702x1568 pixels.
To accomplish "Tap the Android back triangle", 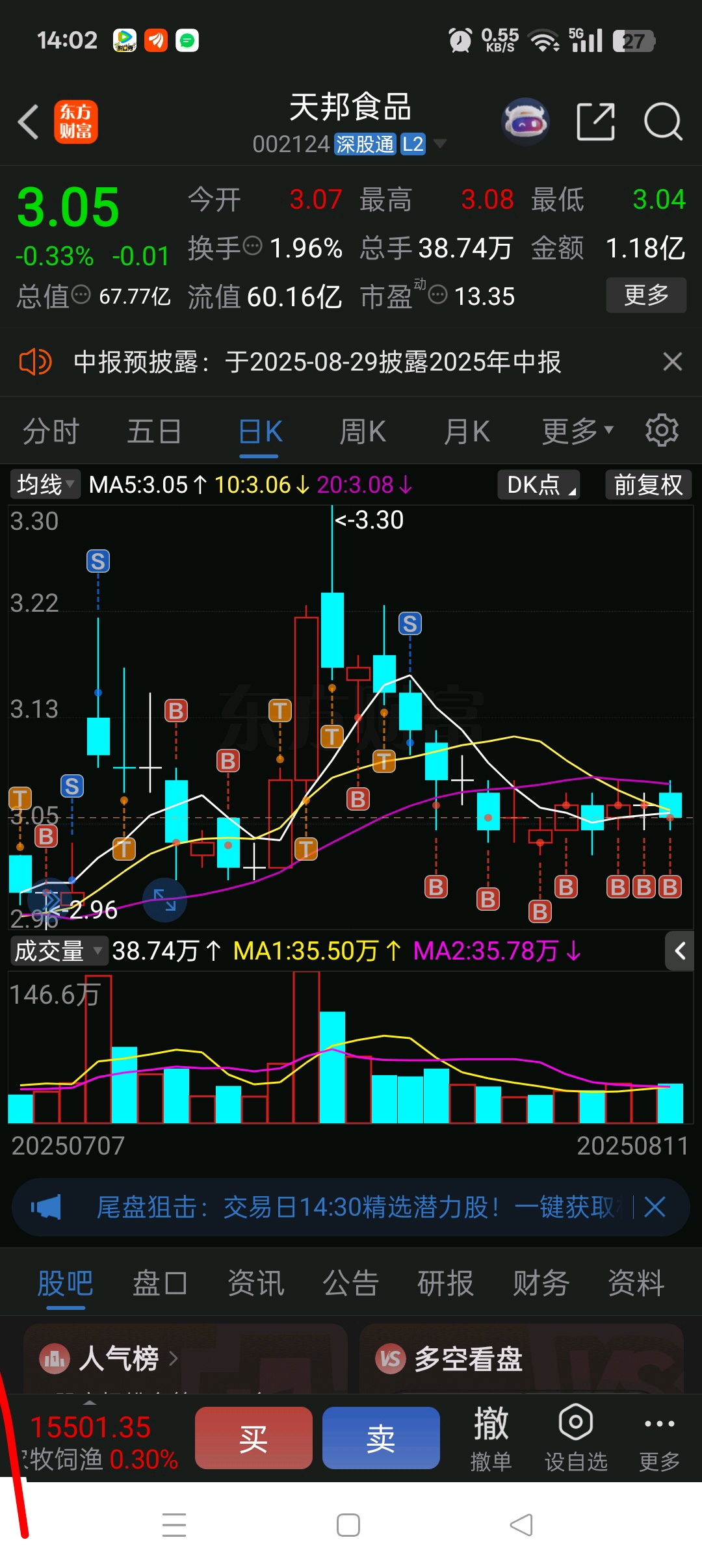I will [x=521, y=1524].
